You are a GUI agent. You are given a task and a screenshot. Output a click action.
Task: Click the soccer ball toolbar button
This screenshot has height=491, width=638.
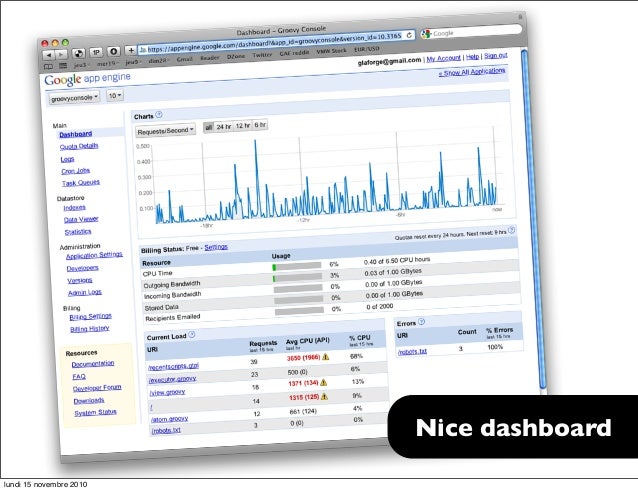click(79, 53)
